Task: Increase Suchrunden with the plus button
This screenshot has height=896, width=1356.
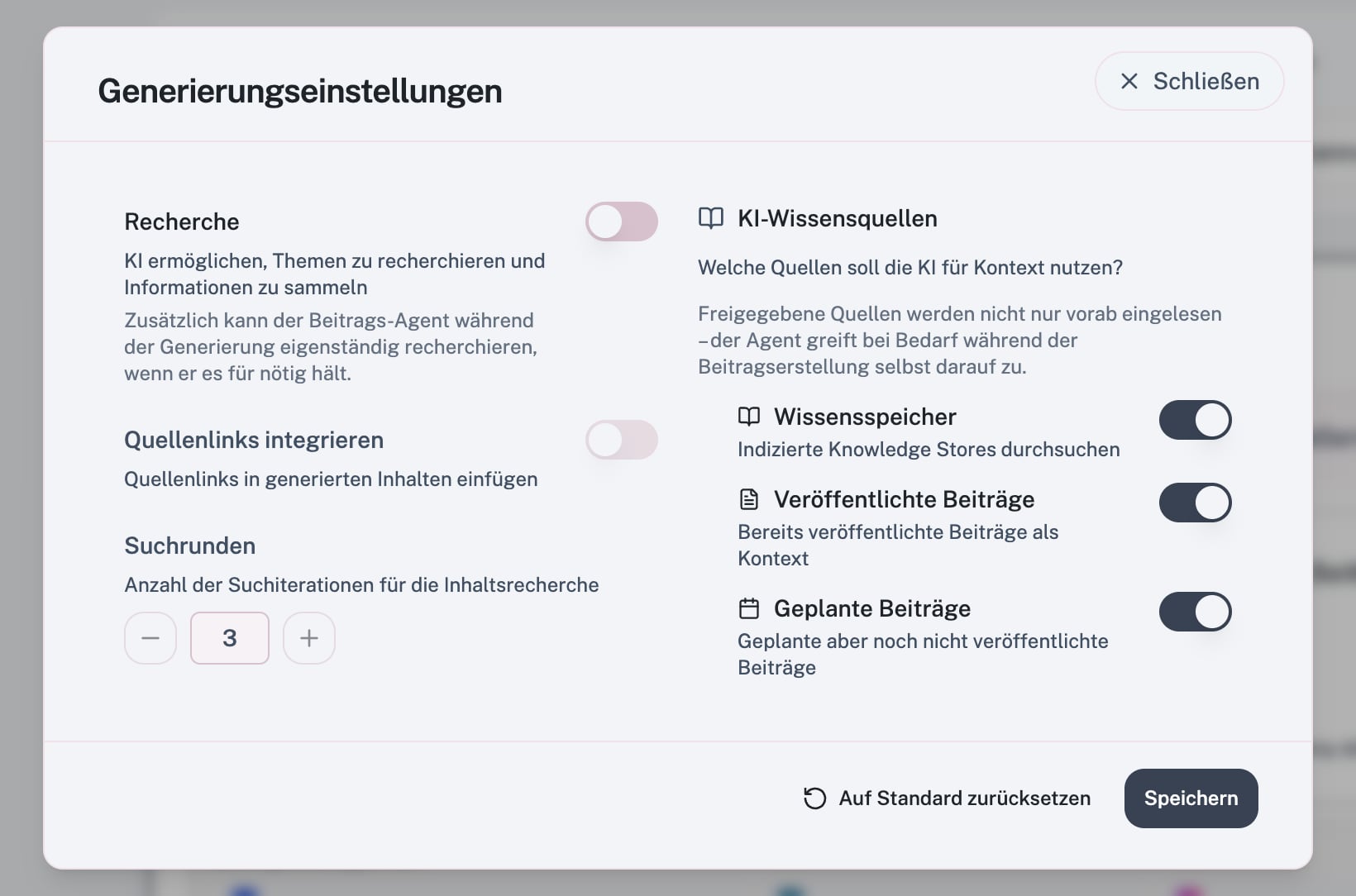Action: click(309, 638)
